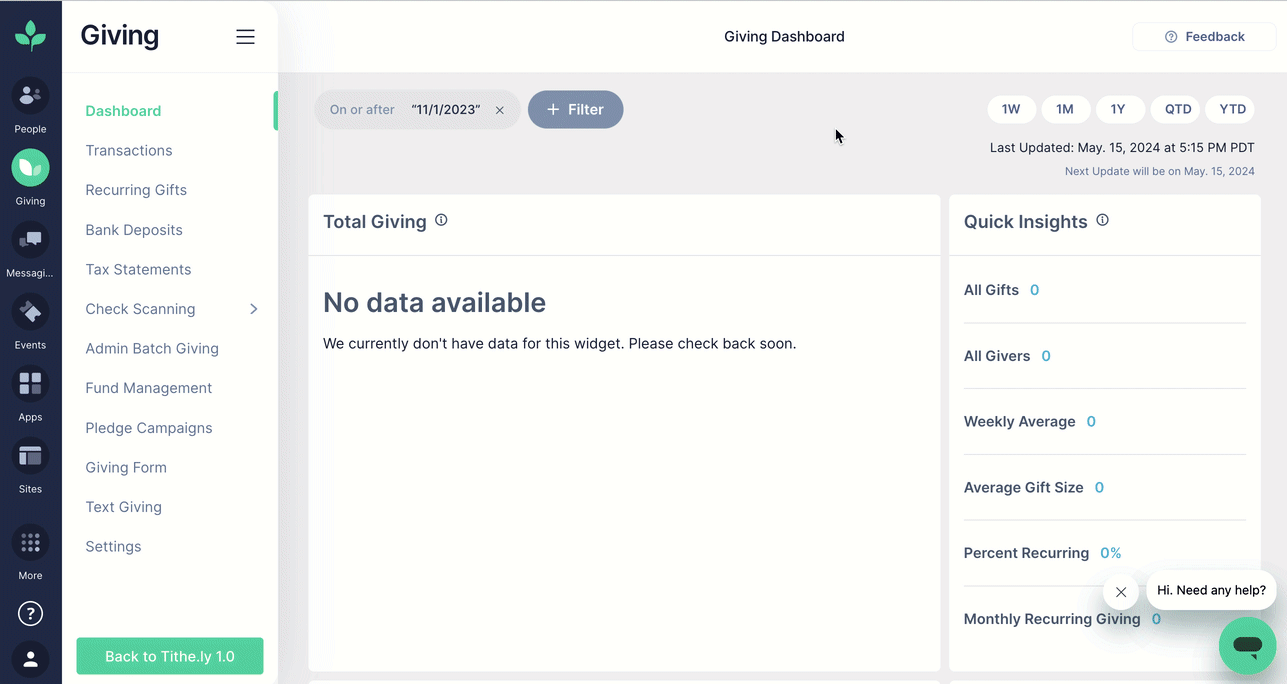Select the YTD date range

click(1232, 109)
